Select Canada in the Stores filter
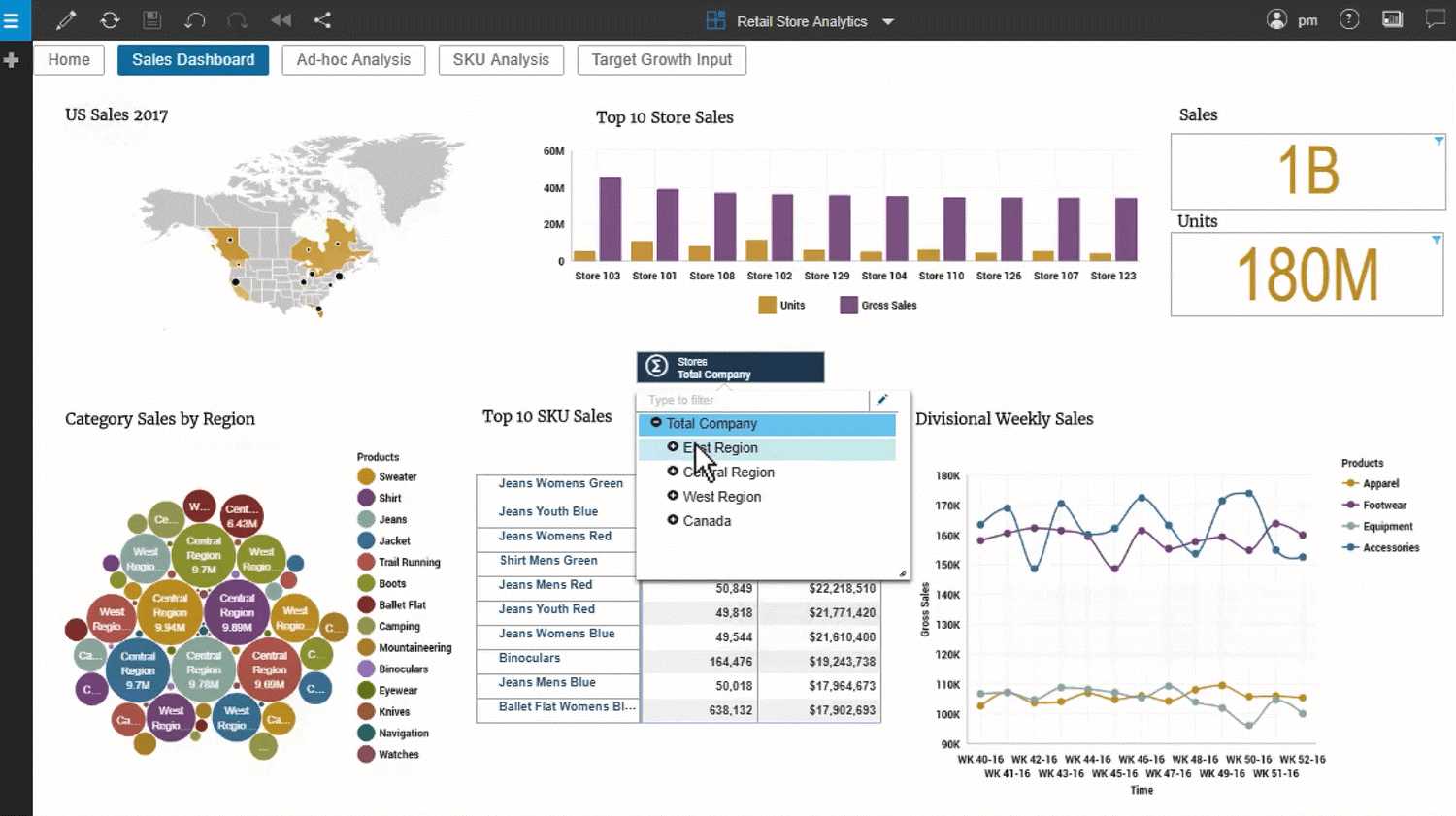The image size is (1456, 816). pyautogui.click(x=708, y=521)
